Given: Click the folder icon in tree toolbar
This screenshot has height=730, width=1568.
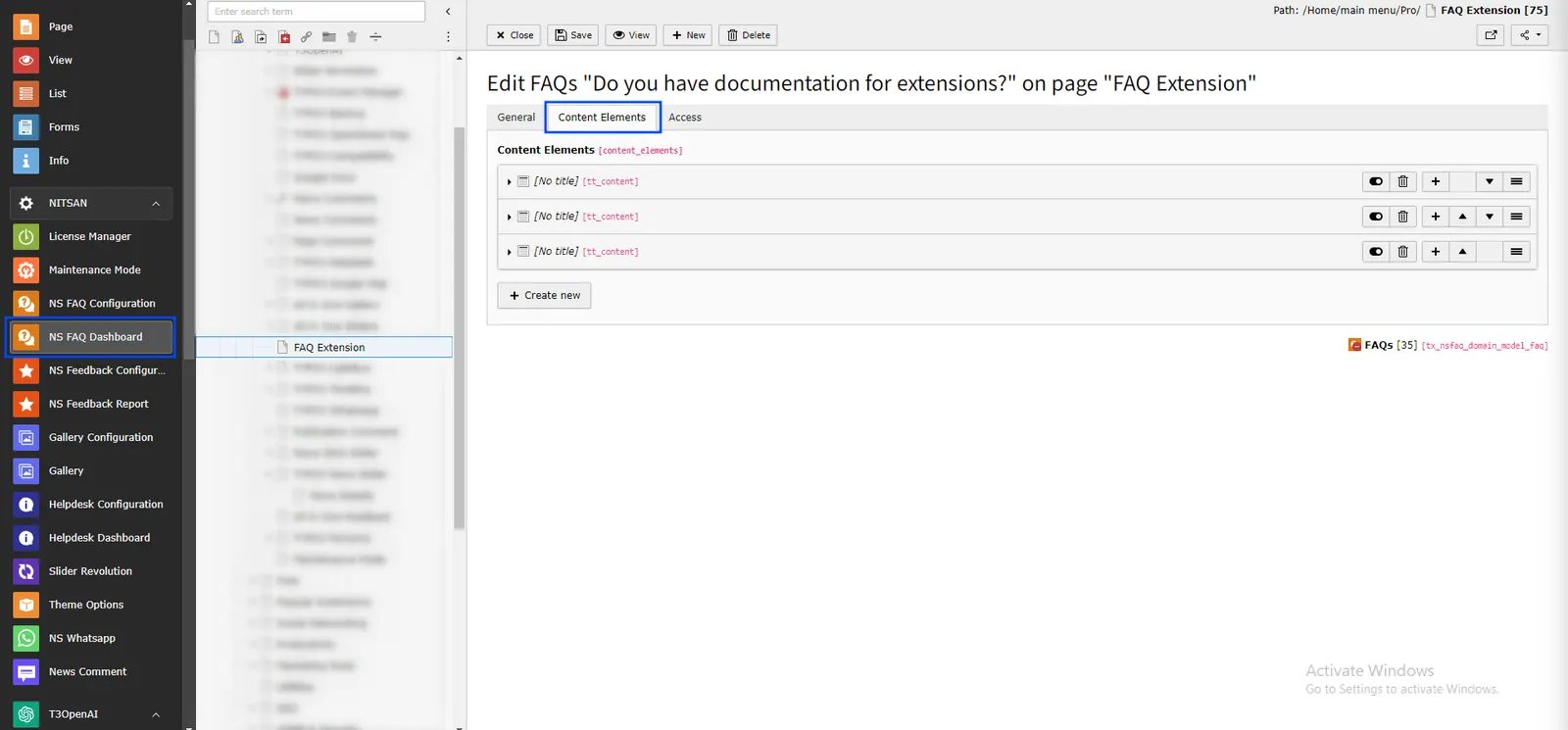Looking at the screenshot, I should 329,37.
